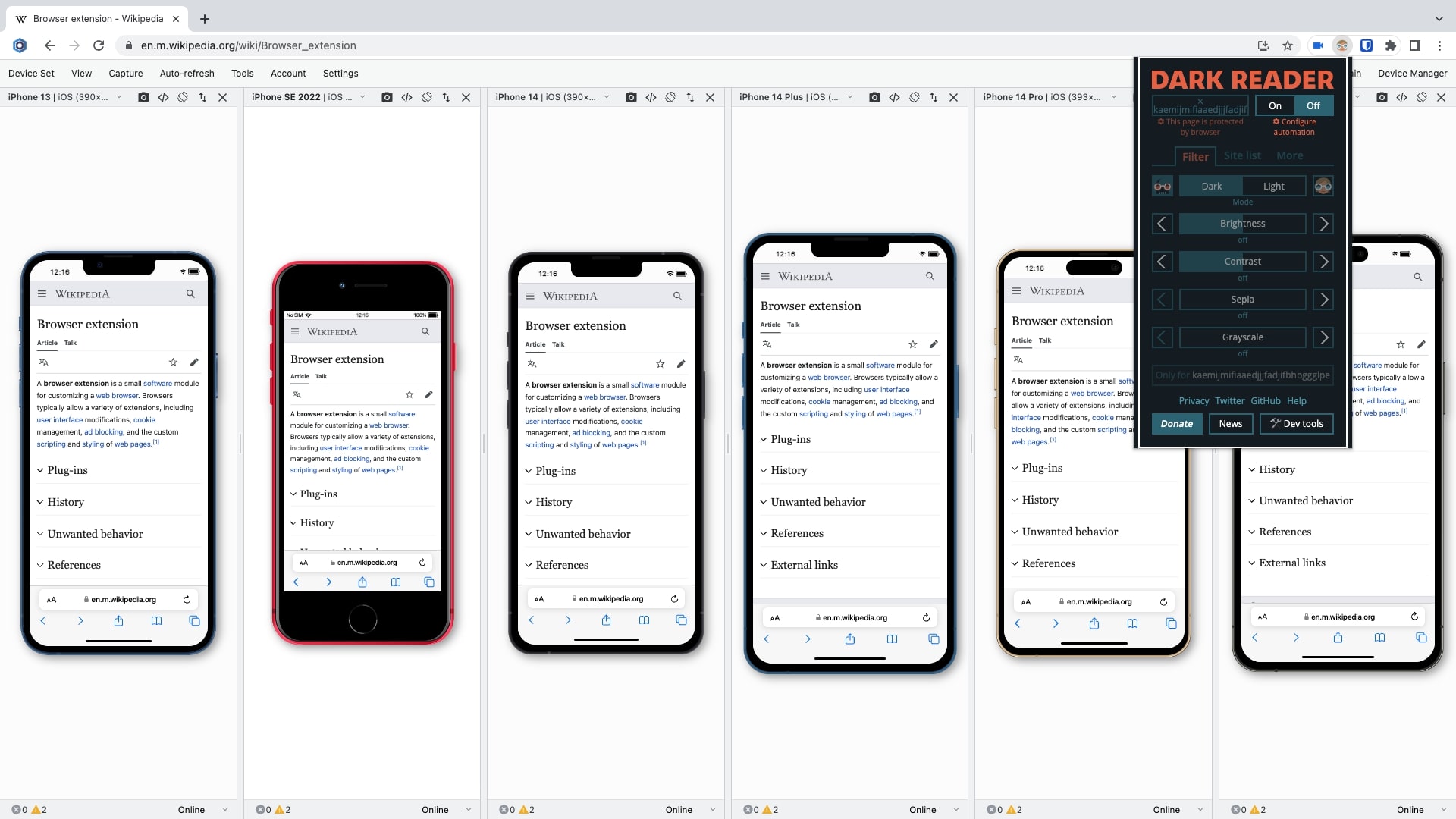The image size is (1456, 819).
Task: Select Dark mode in Dark Reader
Action: pyautogui.click(x=1212, y=187)
